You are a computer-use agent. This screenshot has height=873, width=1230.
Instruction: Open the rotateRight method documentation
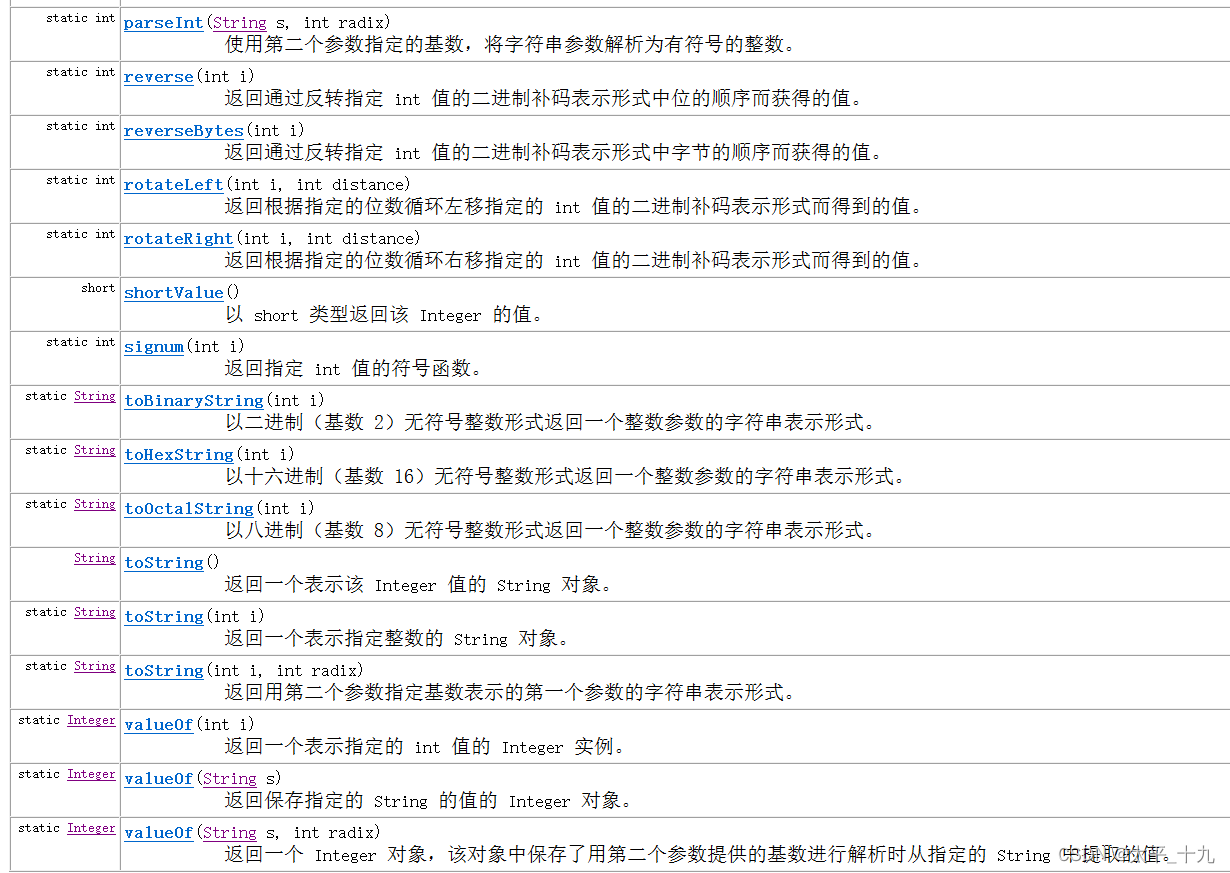pos(177,238)
